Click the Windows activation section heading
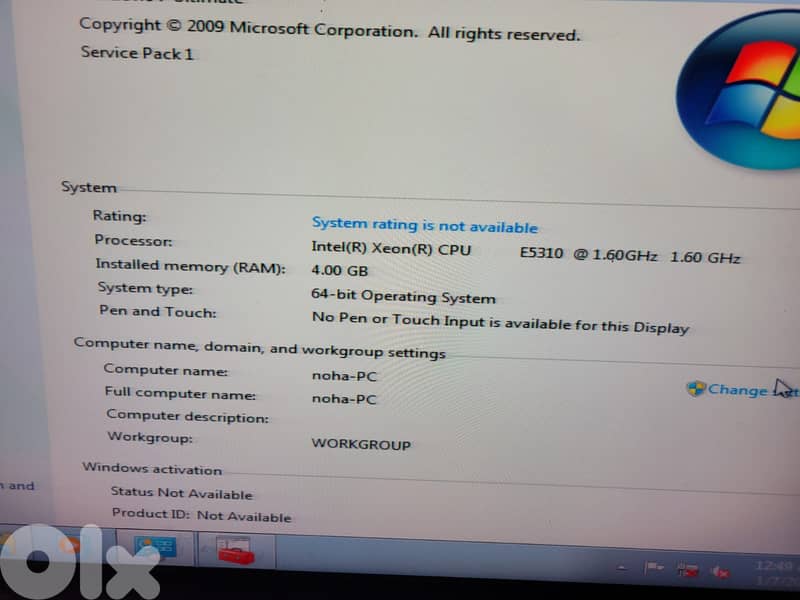Viewport: 800px width, 600px height. coord(152,468)
